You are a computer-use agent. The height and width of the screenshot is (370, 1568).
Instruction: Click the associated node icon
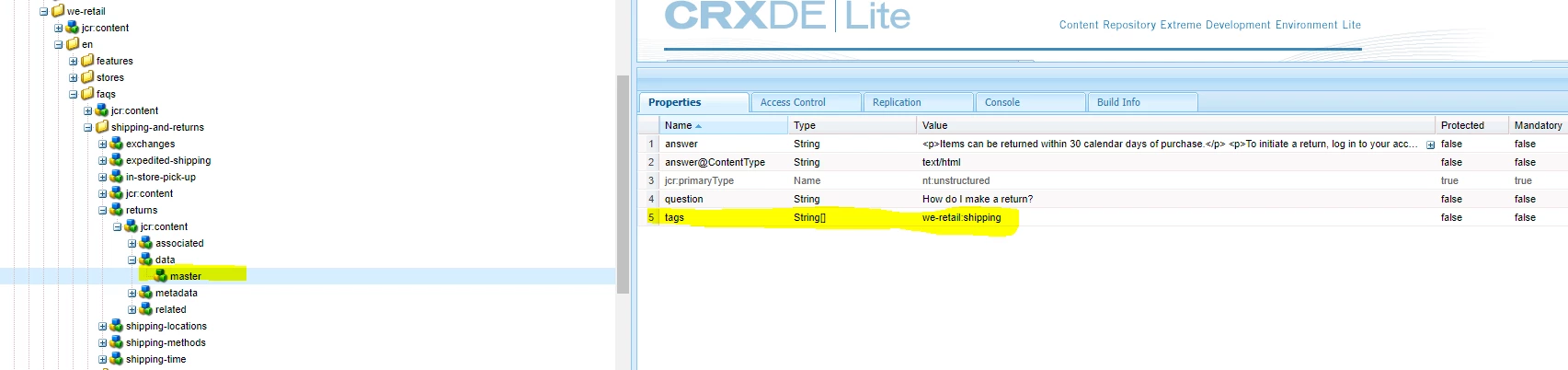click(x=146, y=243)
